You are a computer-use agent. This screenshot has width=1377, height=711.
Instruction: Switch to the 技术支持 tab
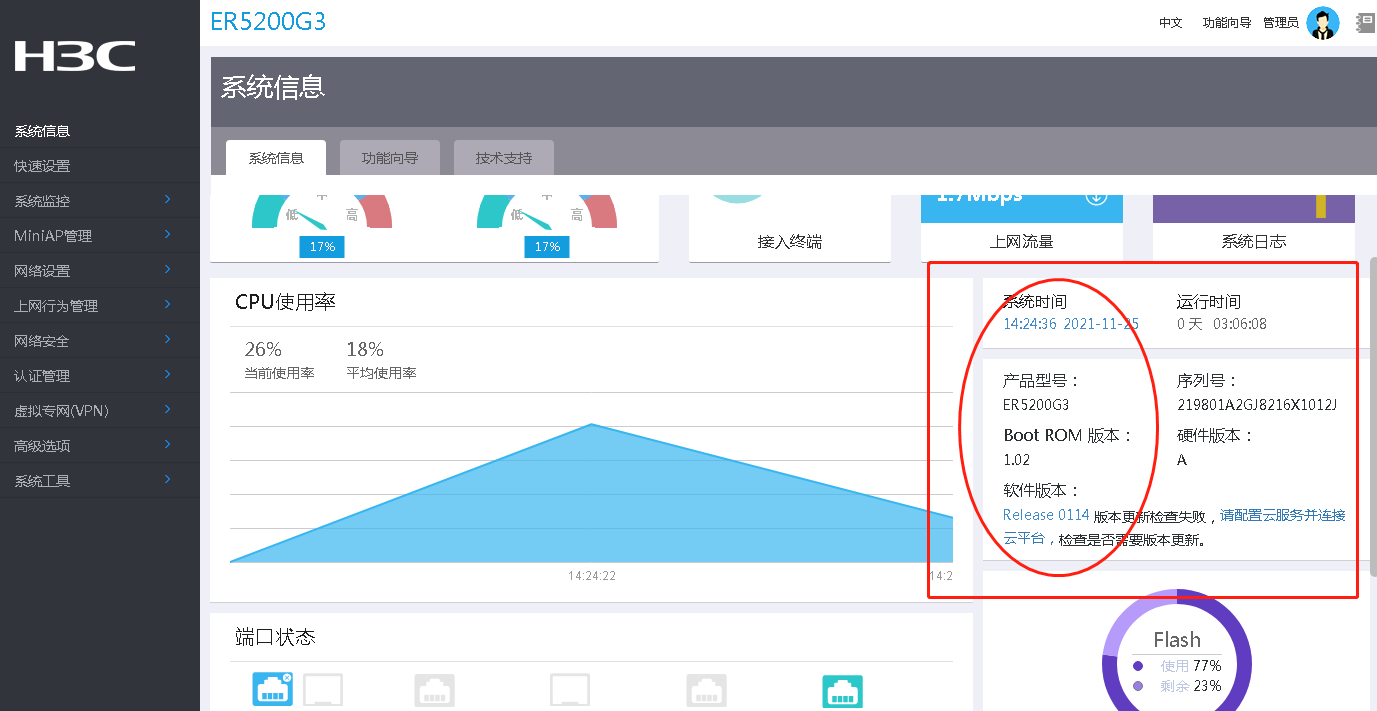pyautogui.click(x=504, y=158)
